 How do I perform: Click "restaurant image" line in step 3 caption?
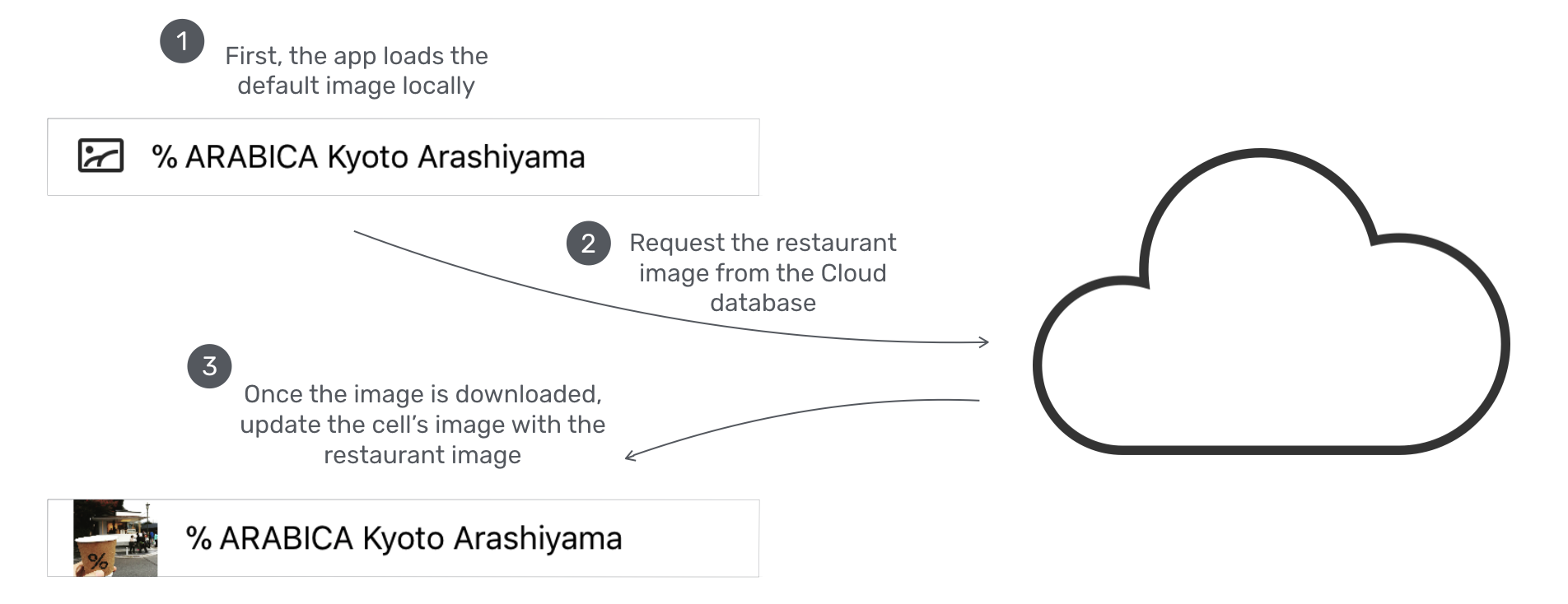point(422,455)
